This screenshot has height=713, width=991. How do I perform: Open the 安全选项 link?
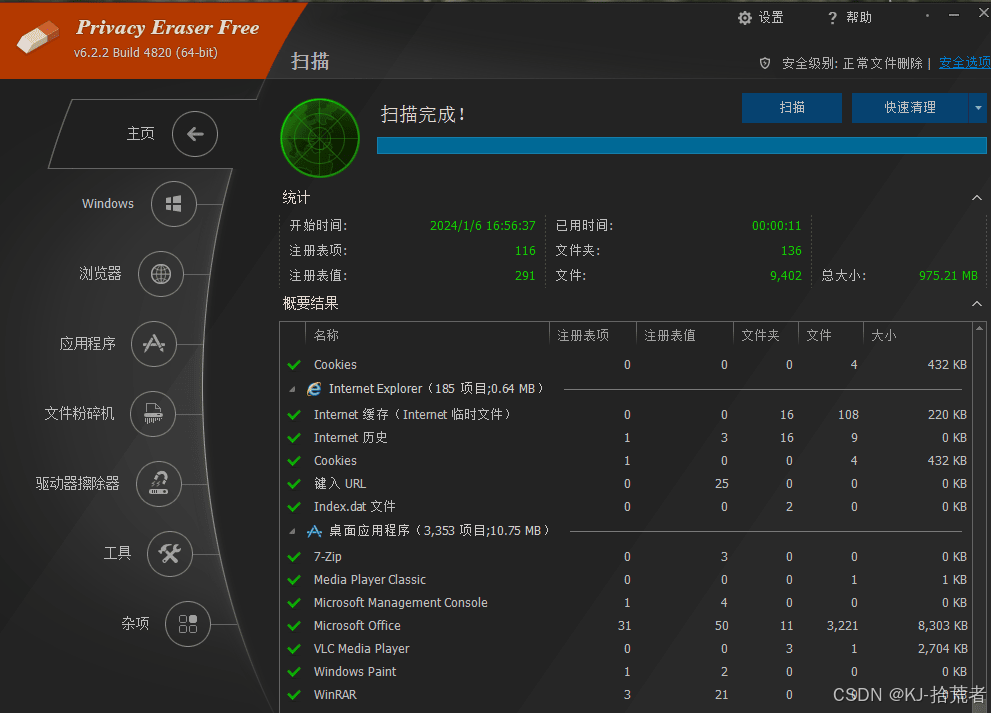964,63
